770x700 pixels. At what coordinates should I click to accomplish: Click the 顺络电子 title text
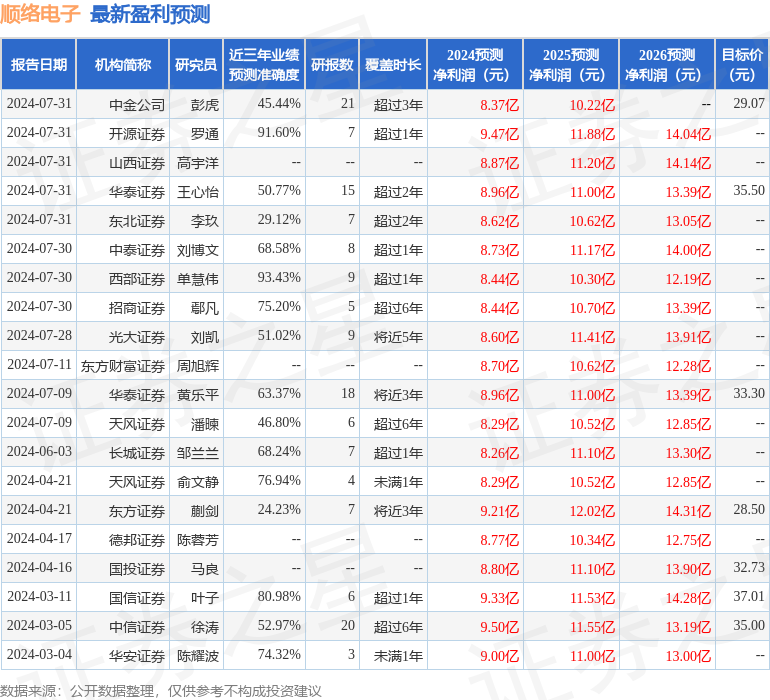pos(40,14)
